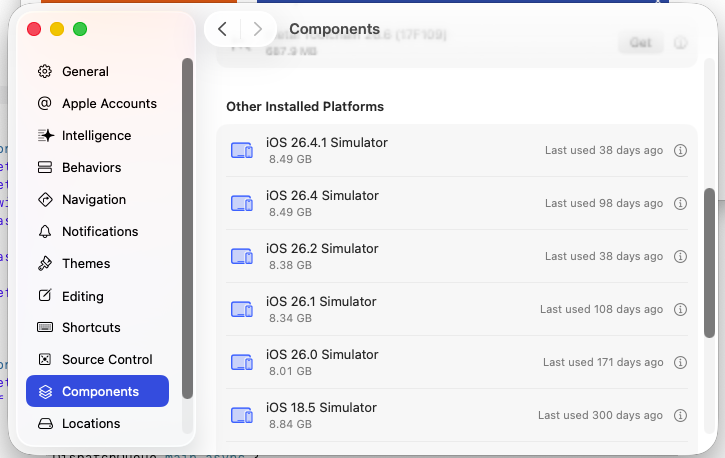Select the Editing pencil icon
This screenshot has width=725, height=458.
(x=45, y=295)
